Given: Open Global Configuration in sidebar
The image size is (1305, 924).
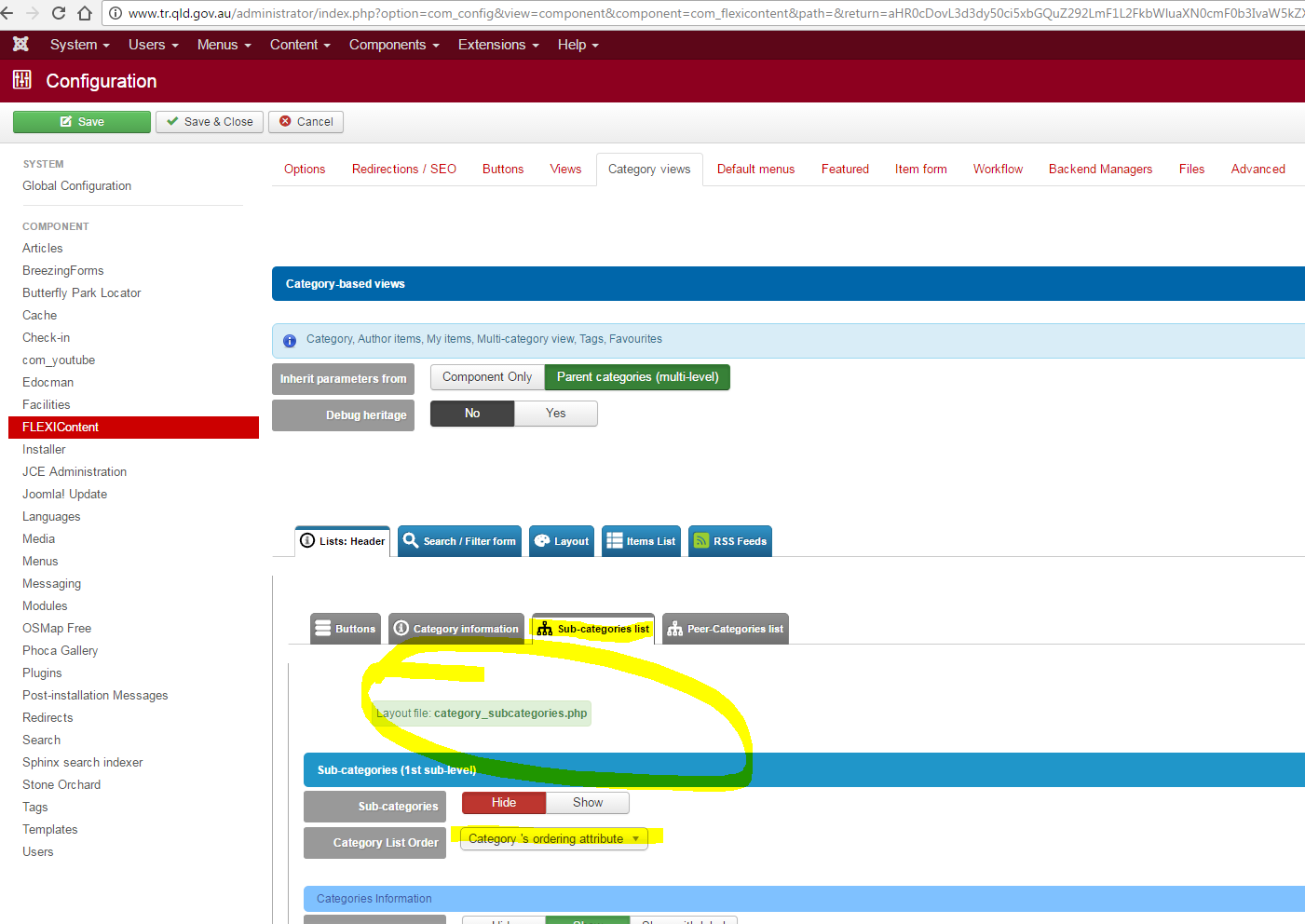Looking at the screenshot, I should click(x=77, y=186).
